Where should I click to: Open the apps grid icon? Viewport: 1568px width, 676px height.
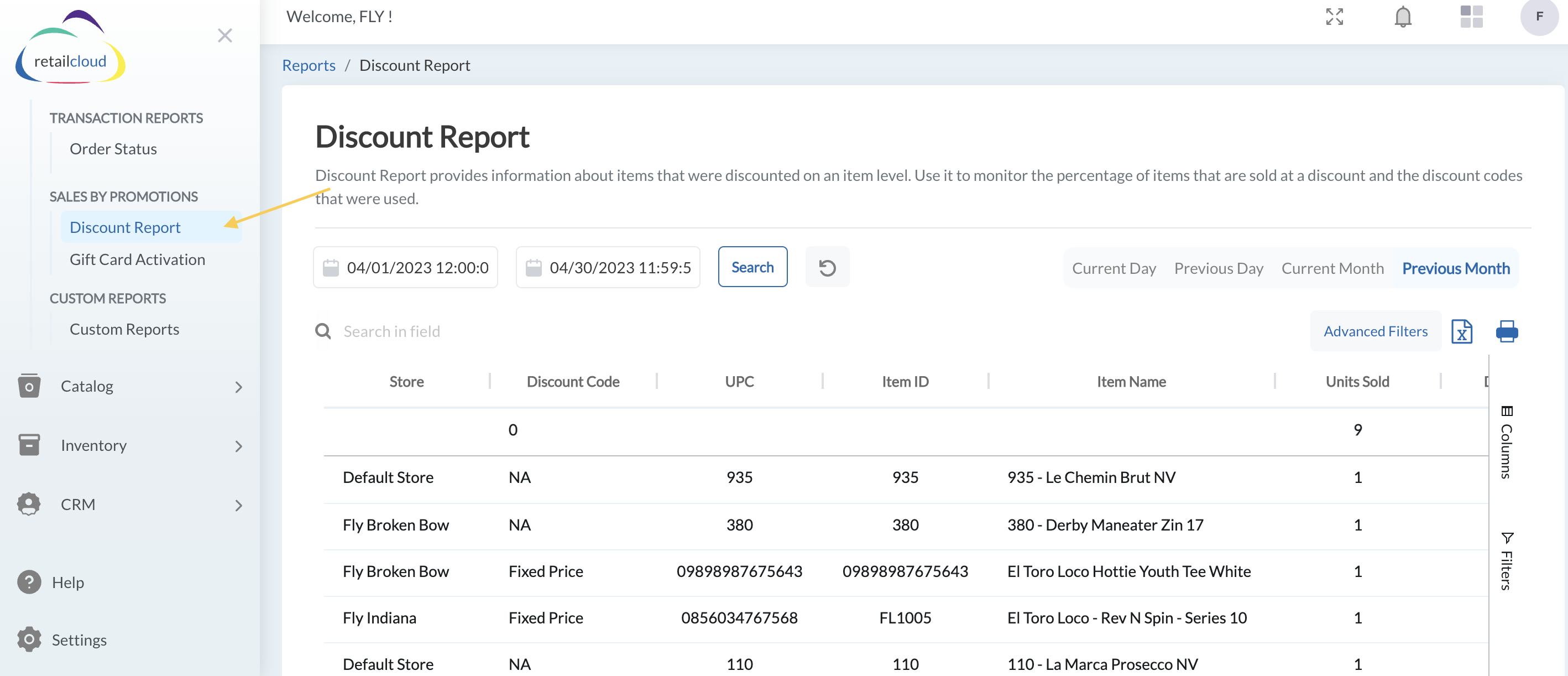tap(1471, 17)
